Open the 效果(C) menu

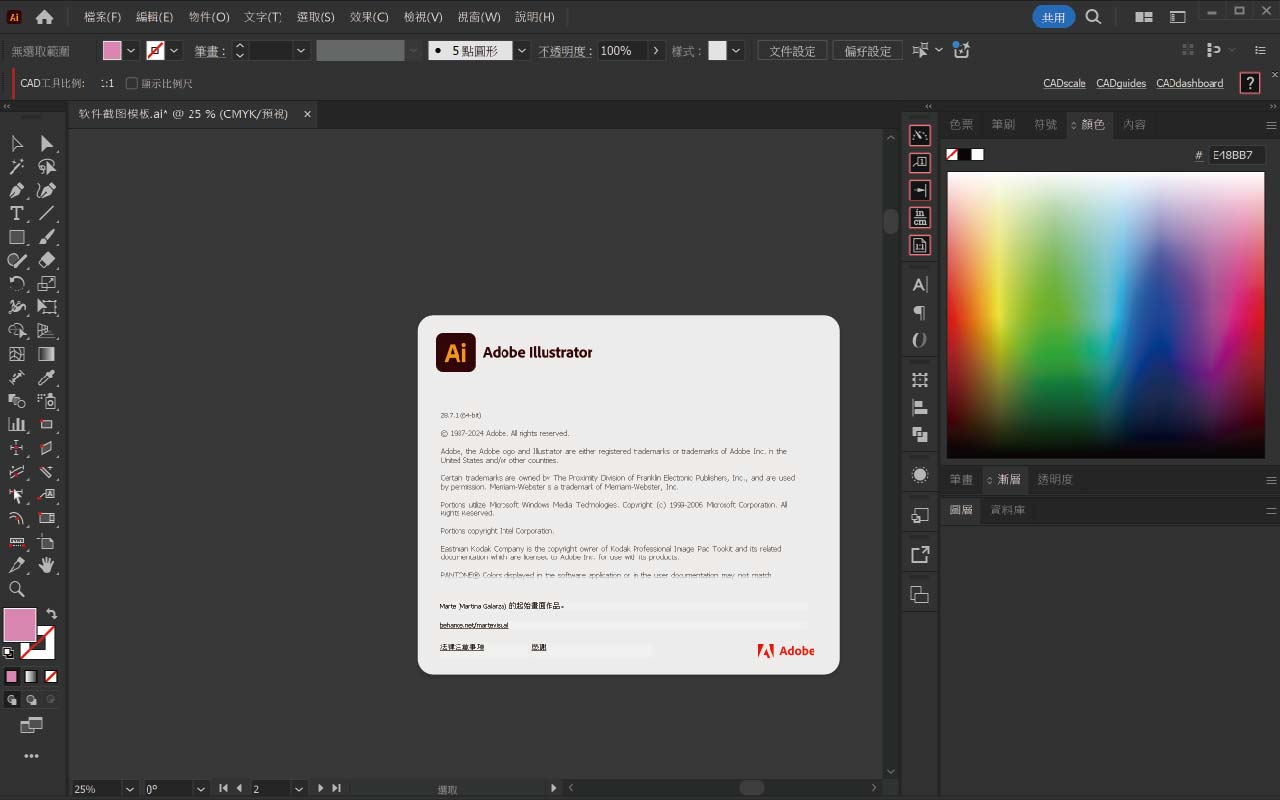[369, 17]
